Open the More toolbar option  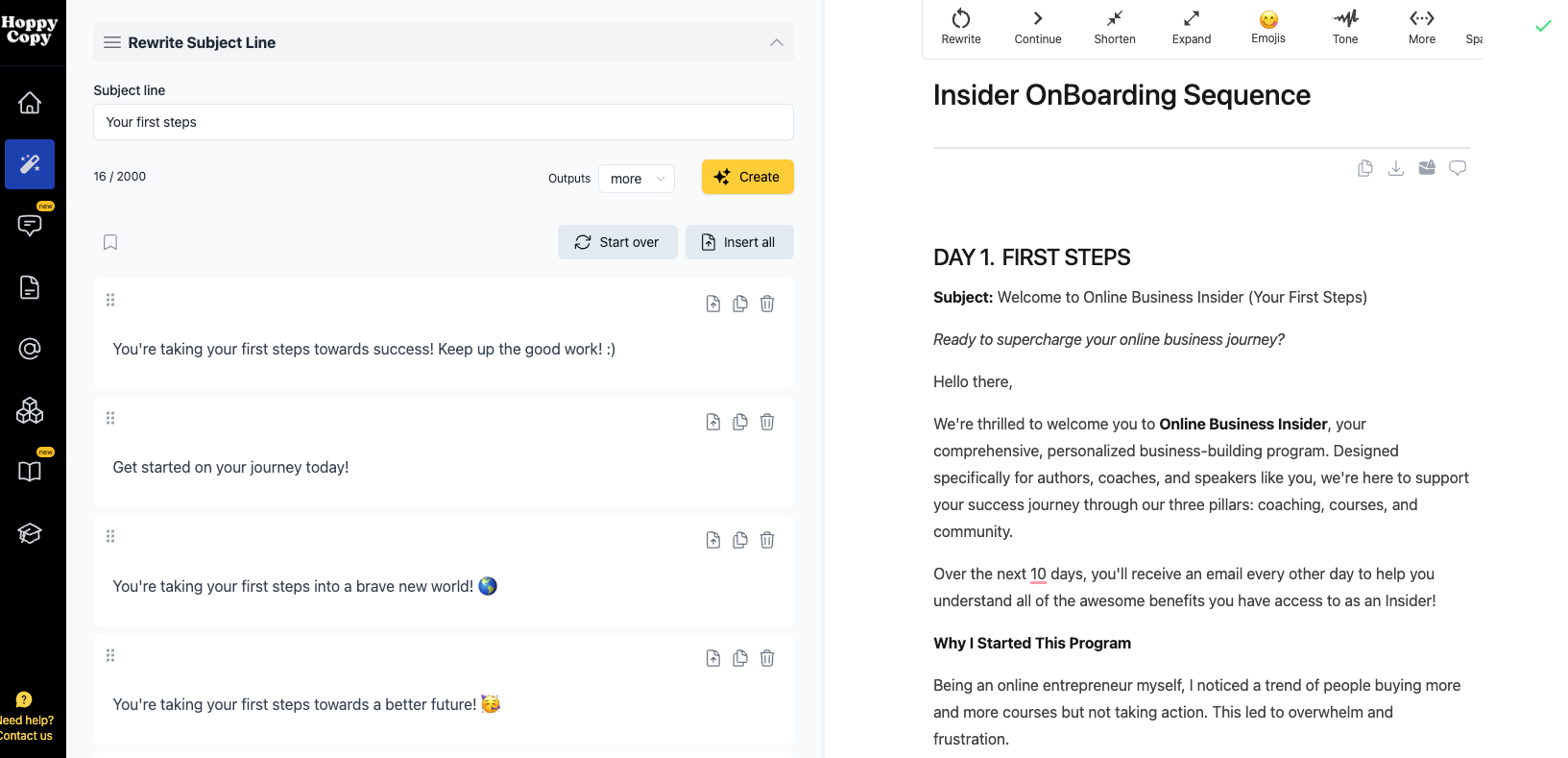(1422, 27)
